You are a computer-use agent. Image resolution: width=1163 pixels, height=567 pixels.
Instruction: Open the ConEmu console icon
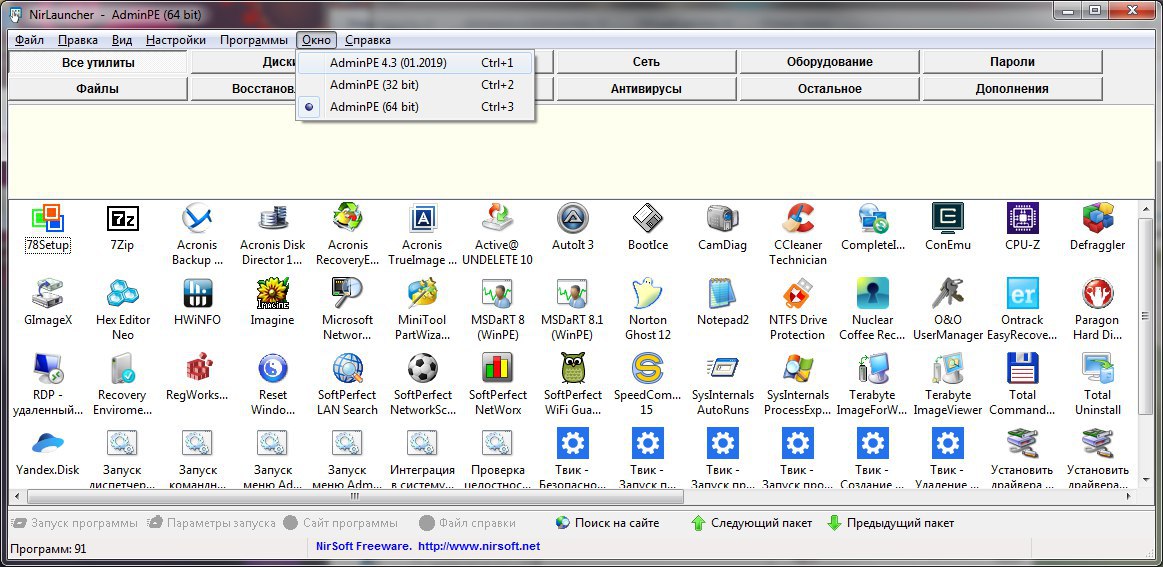(948, 219)
